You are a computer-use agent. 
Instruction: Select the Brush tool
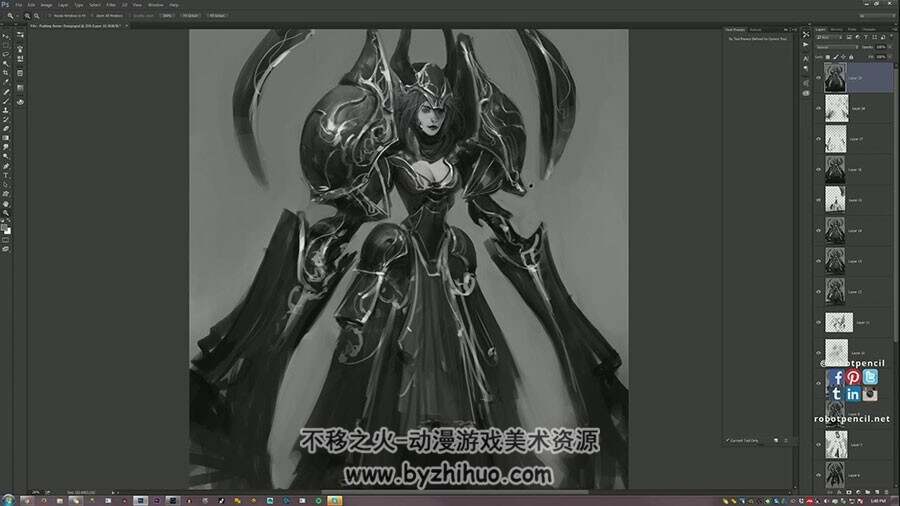click(6, 101)
